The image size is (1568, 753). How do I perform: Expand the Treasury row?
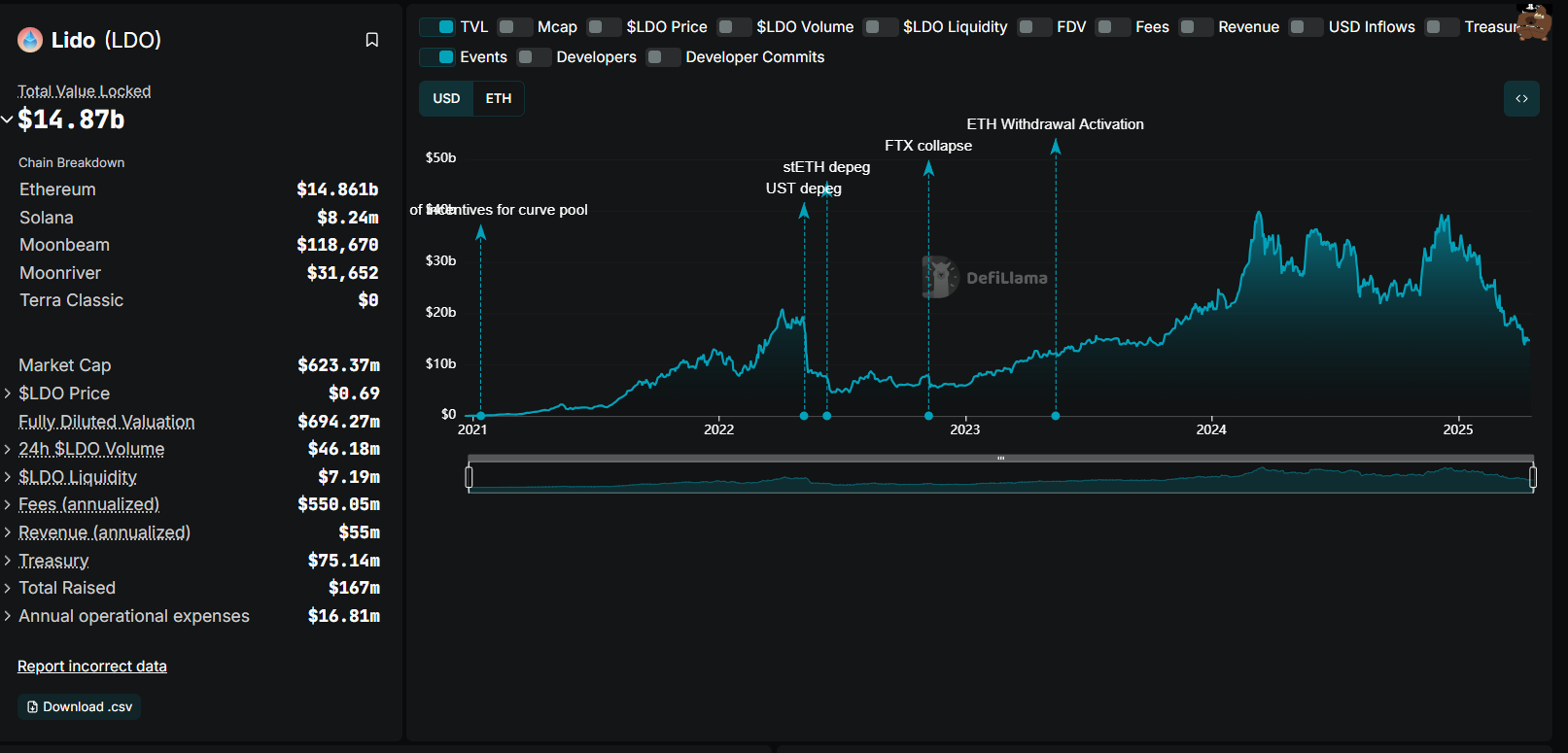7,561
